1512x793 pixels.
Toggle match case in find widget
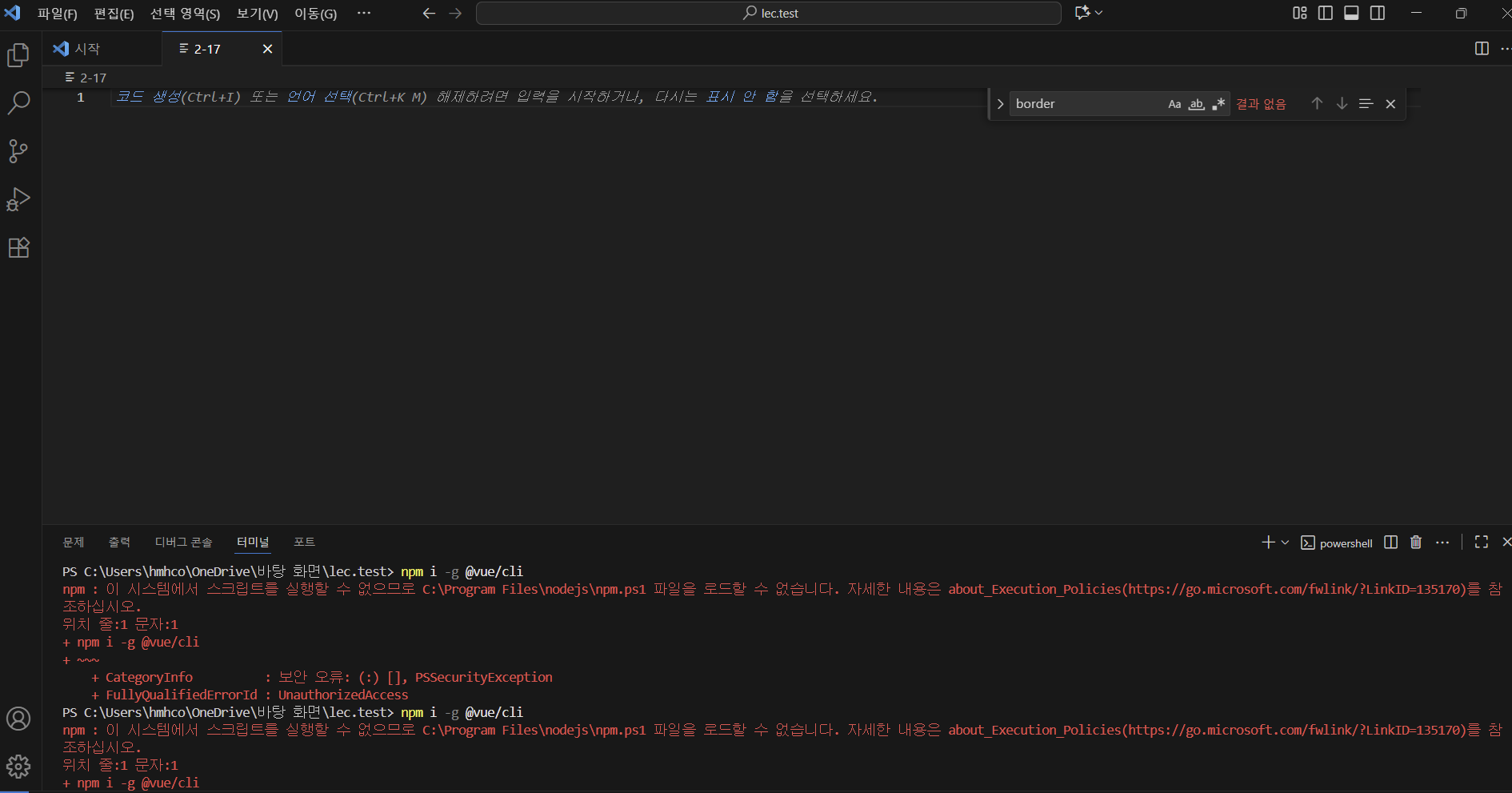coord(1174,104)
